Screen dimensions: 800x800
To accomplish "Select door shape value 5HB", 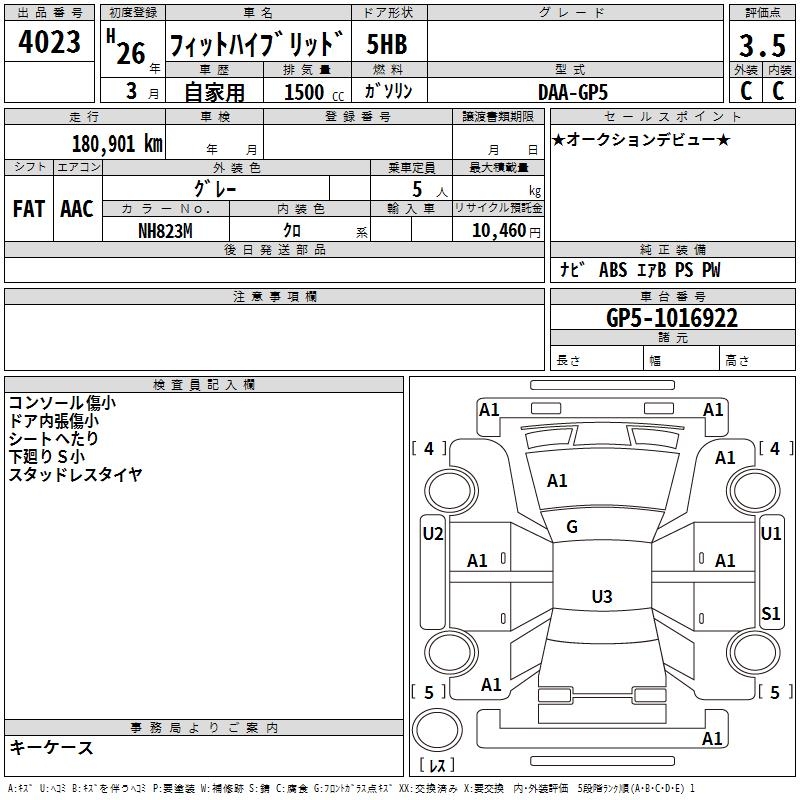I will point(387,44).
